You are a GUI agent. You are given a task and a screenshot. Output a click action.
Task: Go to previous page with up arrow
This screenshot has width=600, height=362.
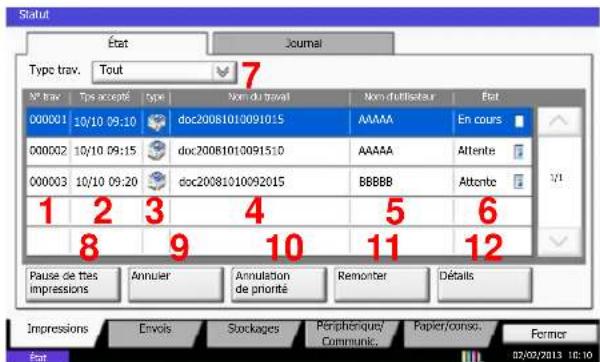pyautogui.click(x=558, y=121)
